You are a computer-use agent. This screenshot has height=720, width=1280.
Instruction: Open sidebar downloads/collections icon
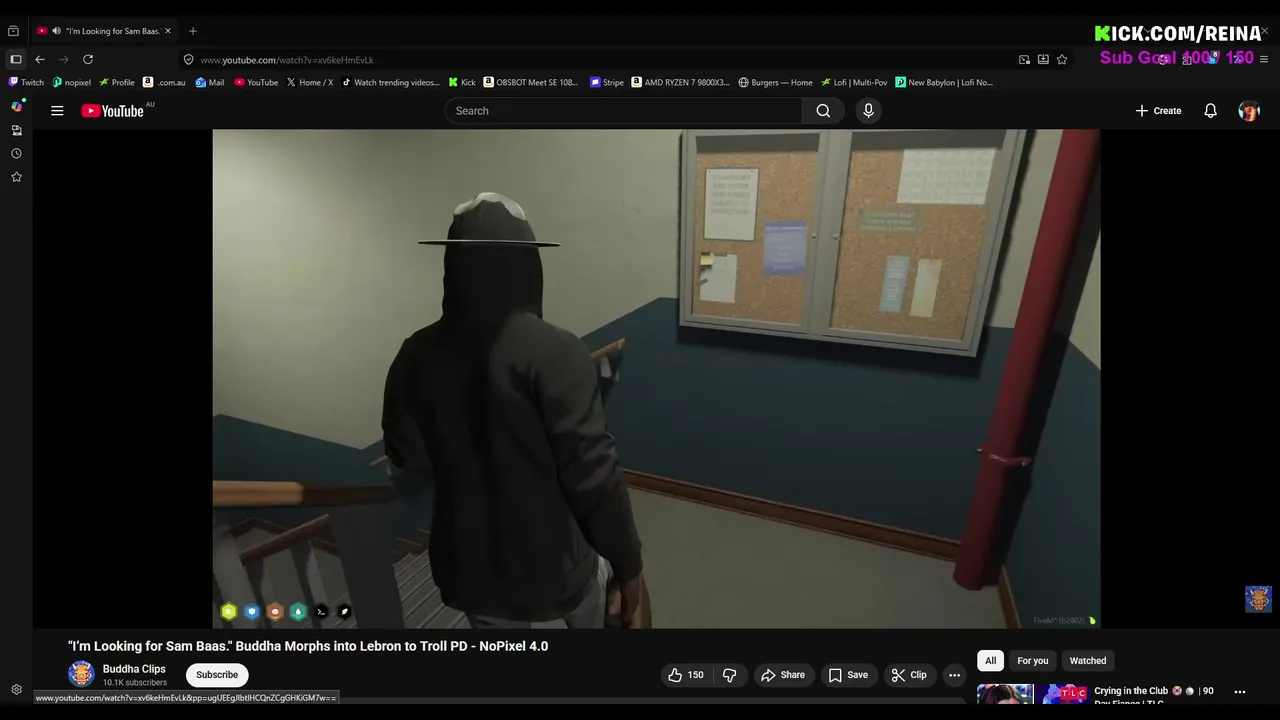tap(16, 130)
